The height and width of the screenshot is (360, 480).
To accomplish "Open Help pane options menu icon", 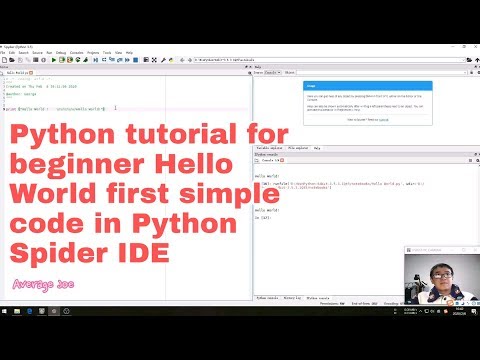I will click(478, 72).
